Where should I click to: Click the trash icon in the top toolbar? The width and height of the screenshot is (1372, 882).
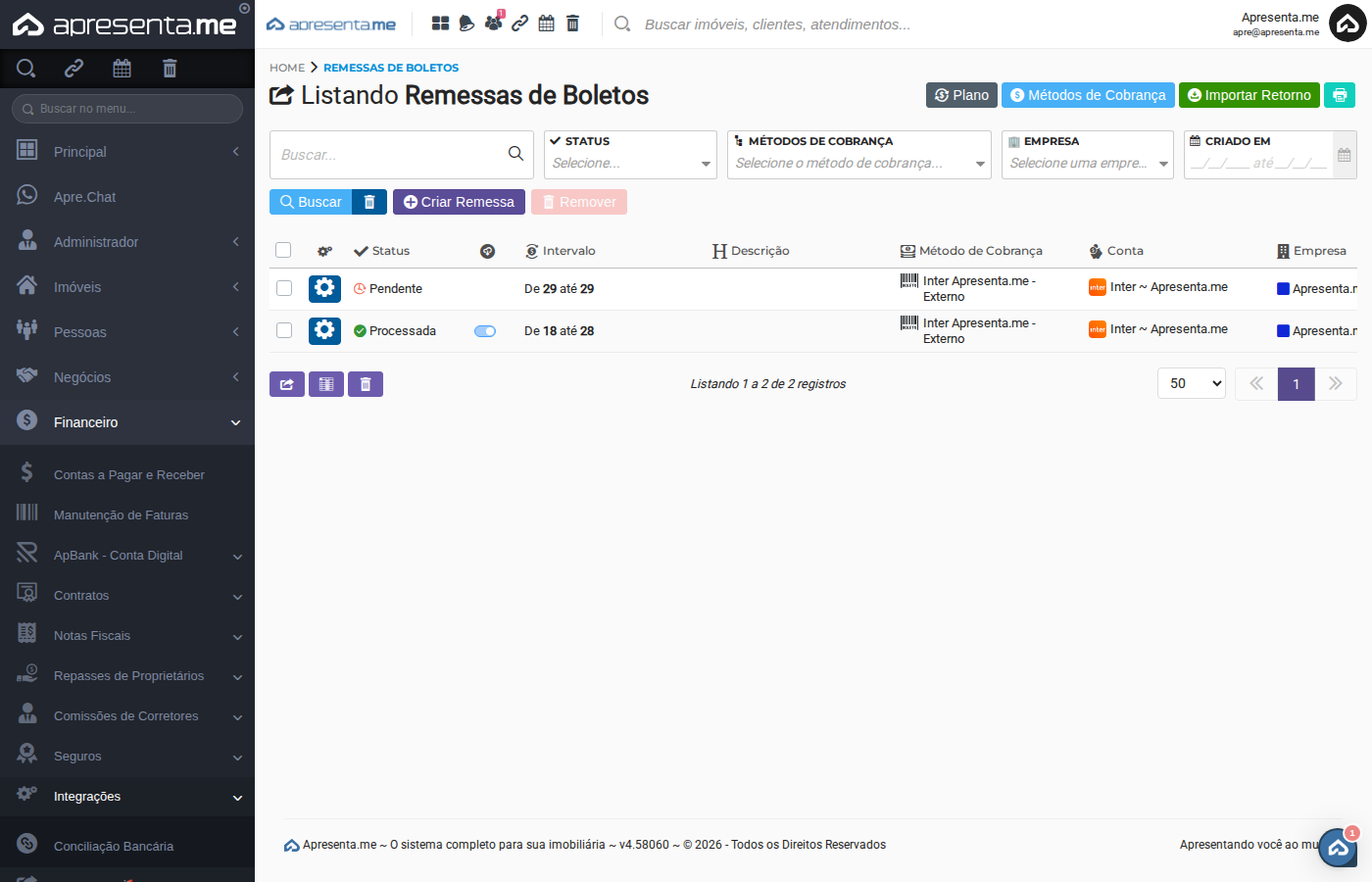click(x=572, y=23)
